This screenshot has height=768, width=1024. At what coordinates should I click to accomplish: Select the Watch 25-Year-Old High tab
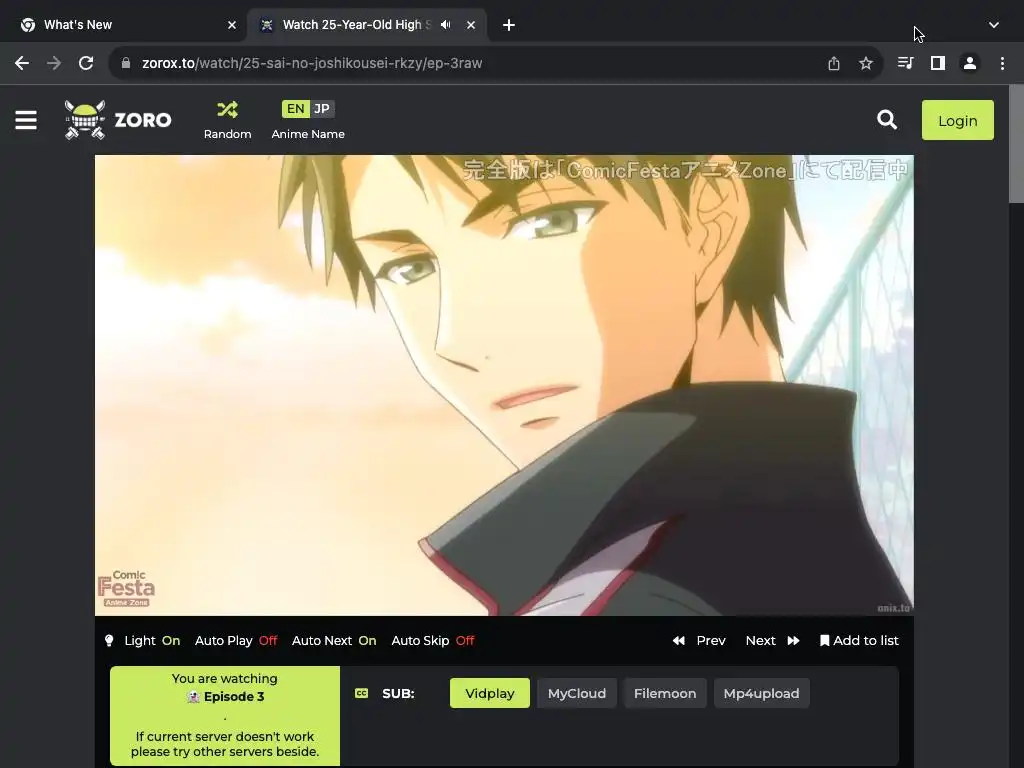click(356, 25)
